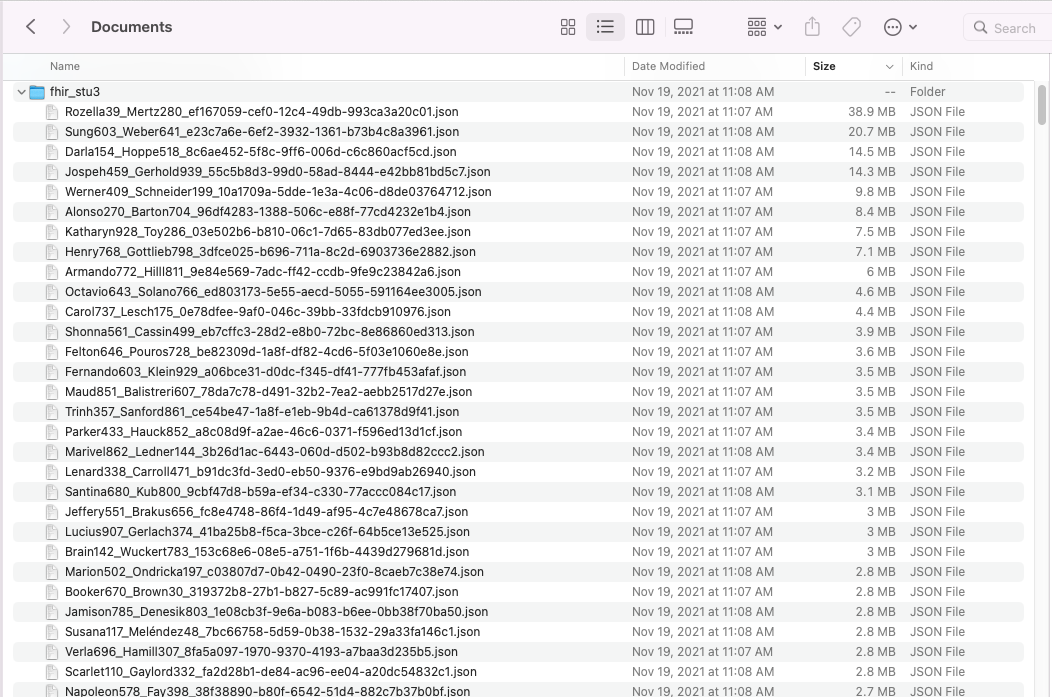
Task: Open the More actions ellipsis menu
Action: pyautogui.click(x=900, y=27)
